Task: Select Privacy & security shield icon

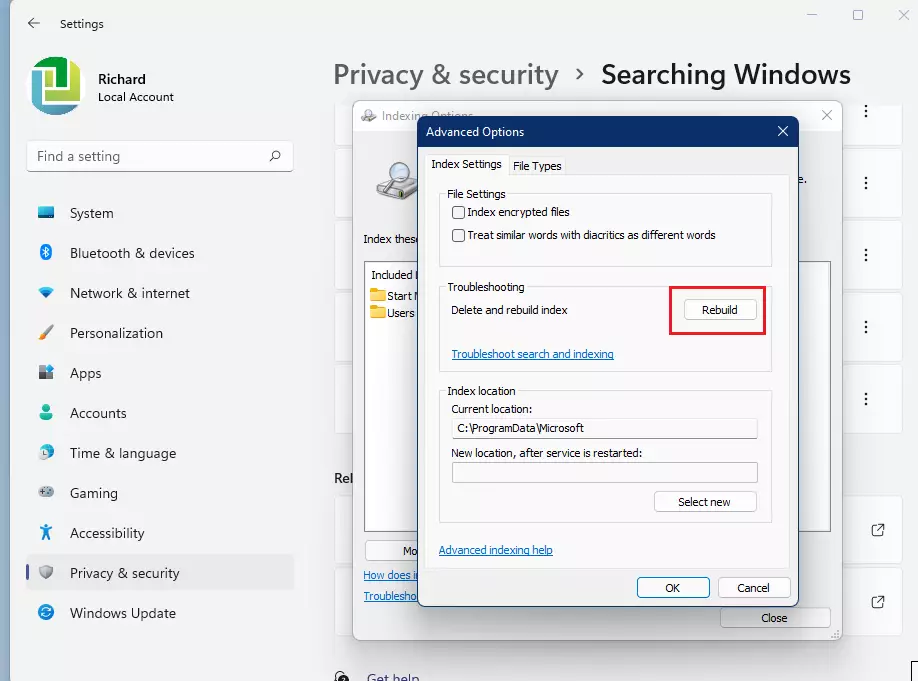Action: coord(46,572)
